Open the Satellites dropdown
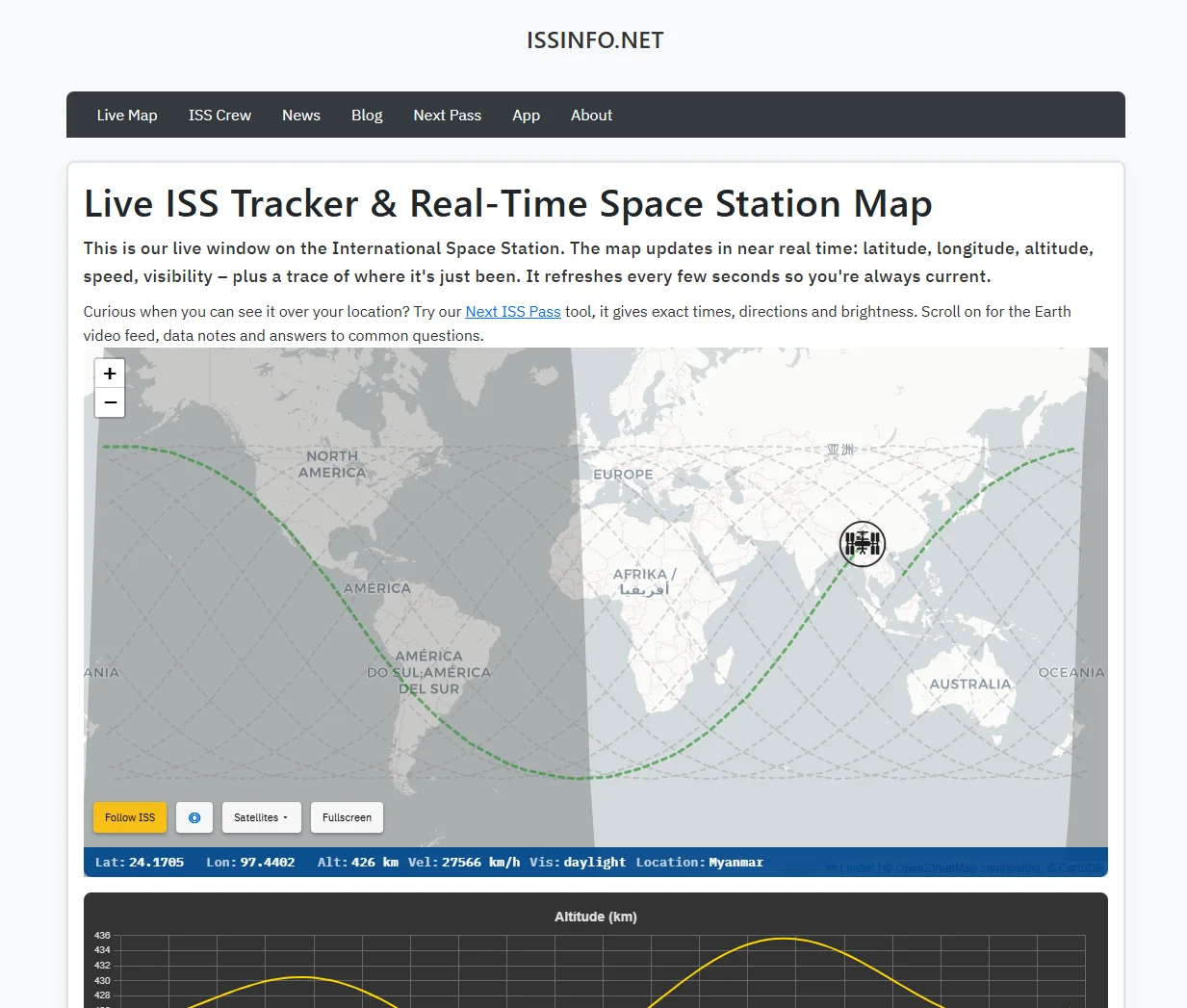 point(261,817)
